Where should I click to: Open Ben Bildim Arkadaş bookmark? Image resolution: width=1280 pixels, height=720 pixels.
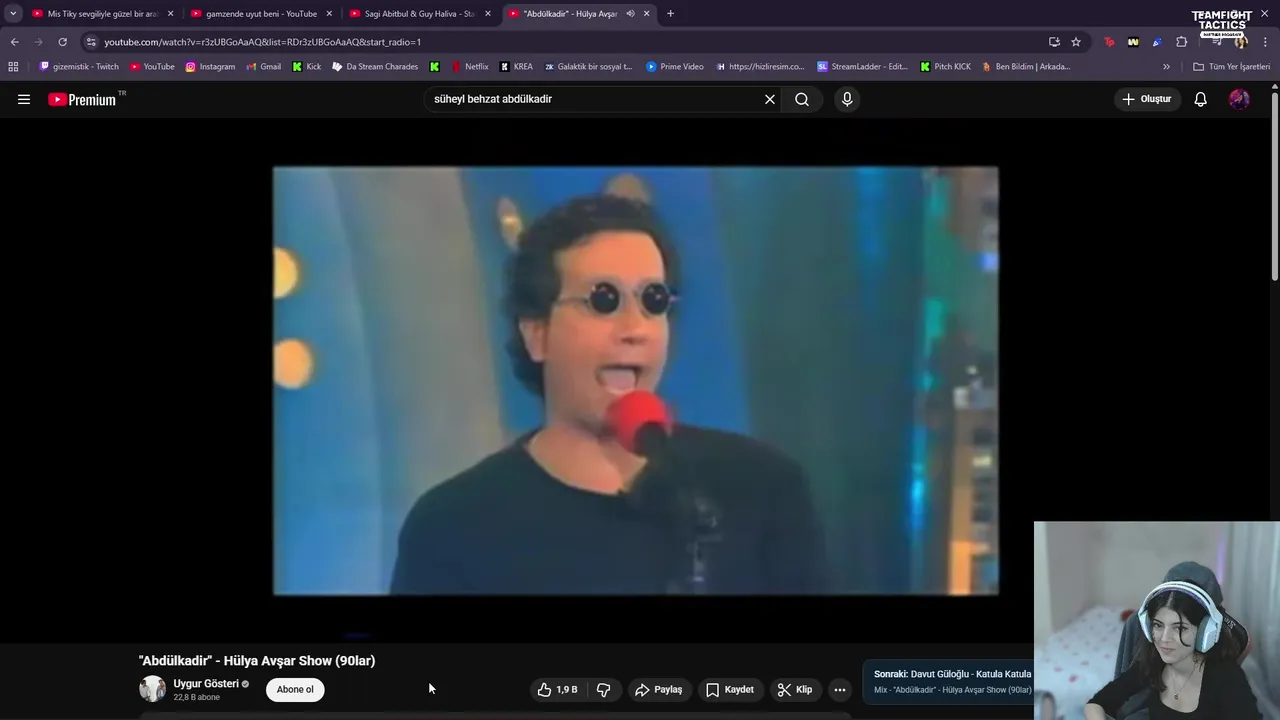[x=1026, y=67]
